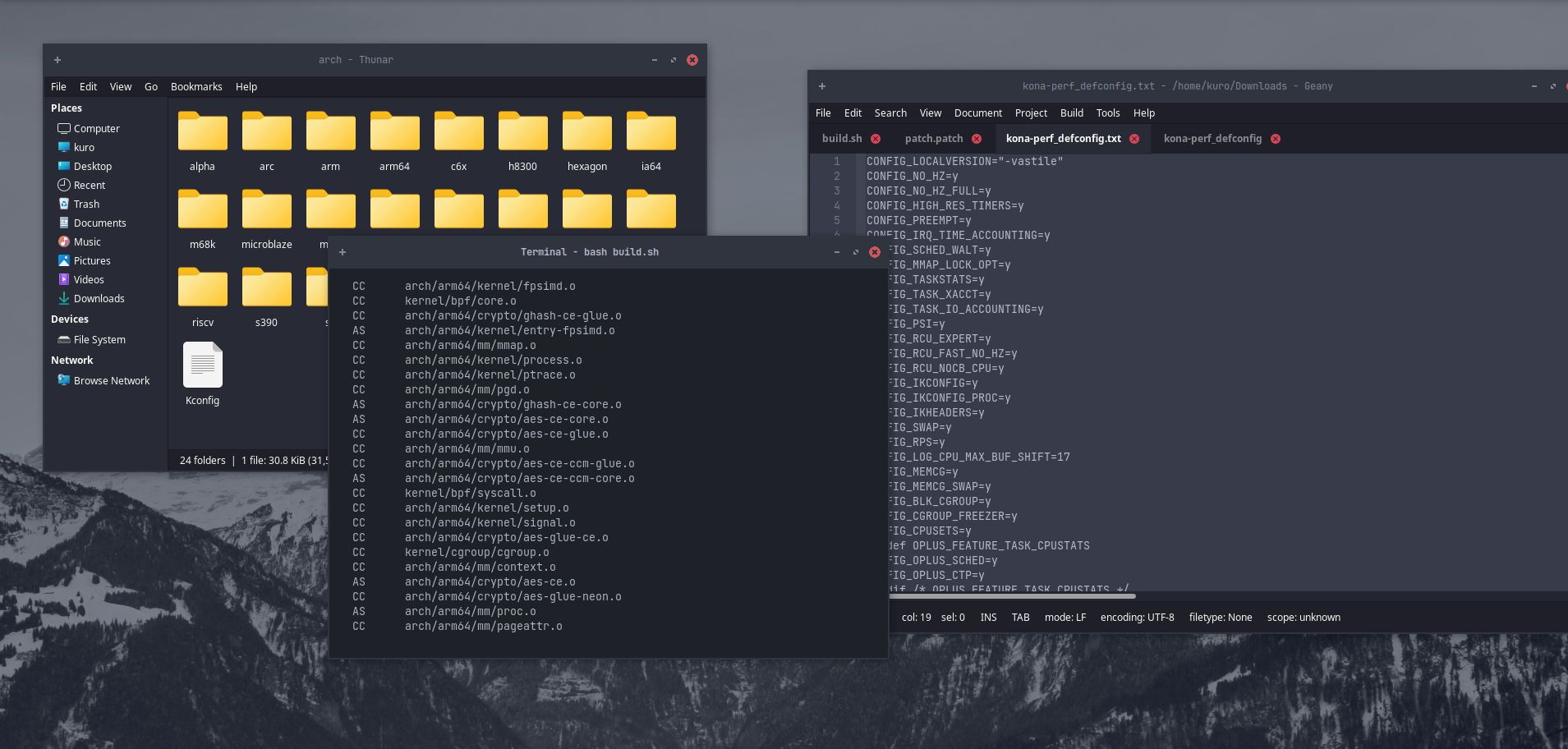Click terminal line kernel/cgroup/cgroup.o
This screenshot has height=749, width=1568.
pyautogui.click(x=476, y=552)
